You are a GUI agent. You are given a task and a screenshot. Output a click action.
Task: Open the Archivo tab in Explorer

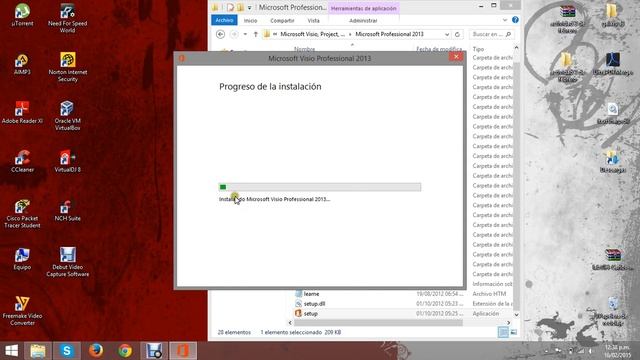[224, 20]
